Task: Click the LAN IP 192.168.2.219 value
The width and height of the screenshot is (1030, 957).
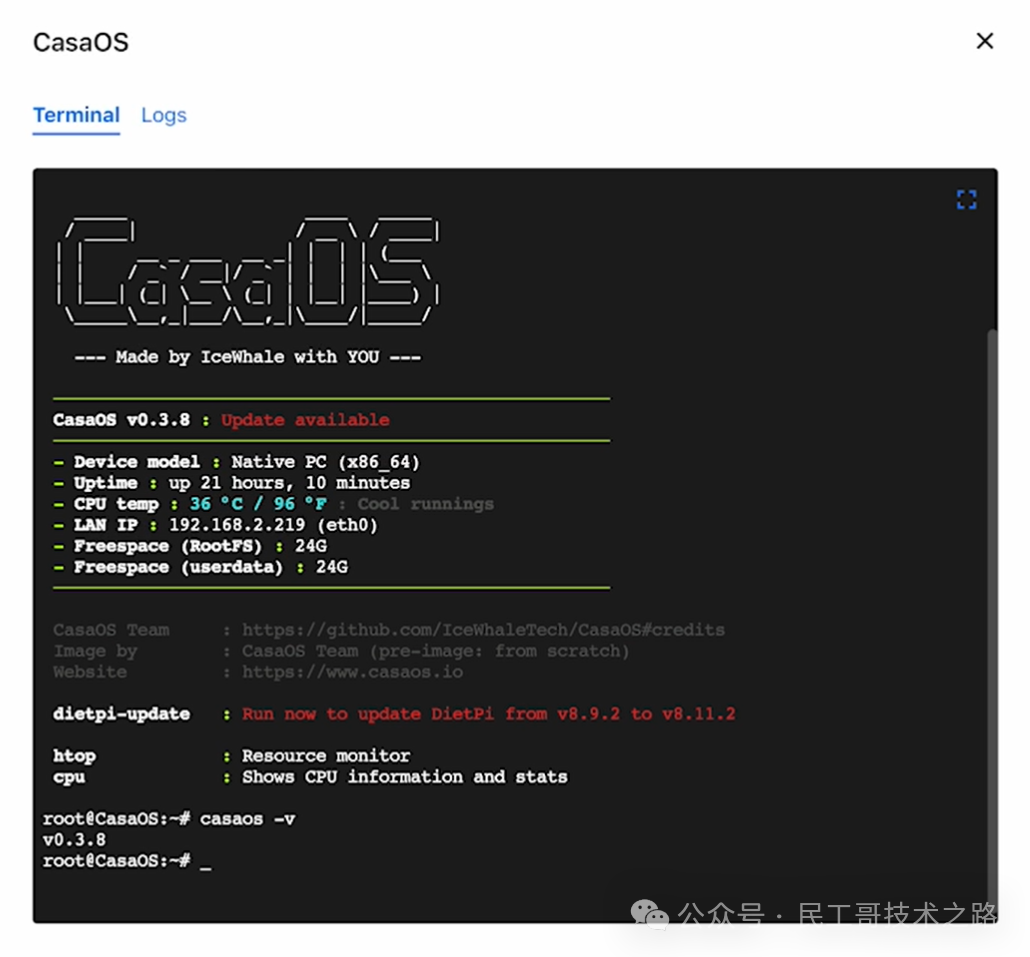Action: point(237,525)
